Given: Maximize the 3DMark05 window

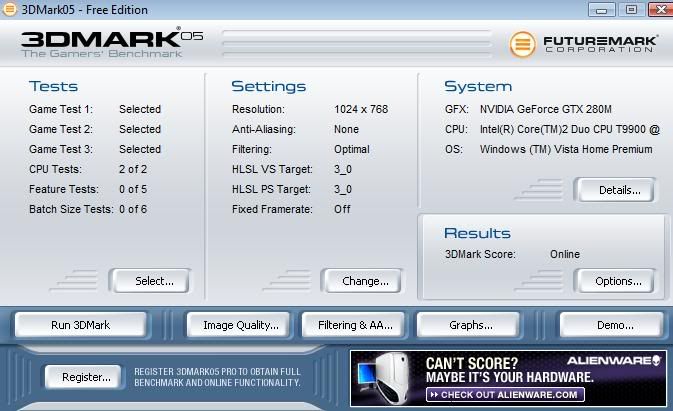Looking at the screenshot, I should coord(631,9).
